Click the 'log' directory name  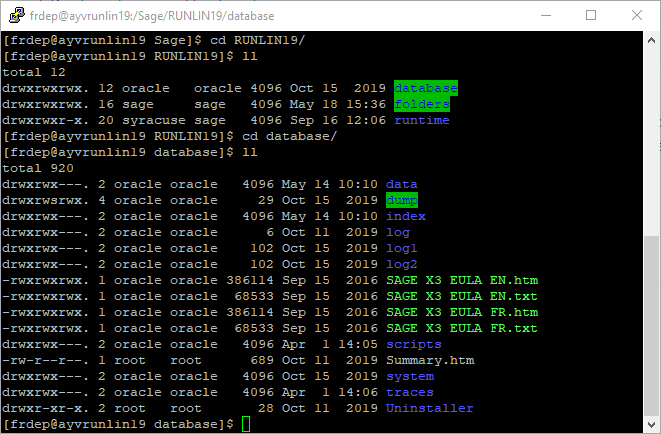click(398, 233)
